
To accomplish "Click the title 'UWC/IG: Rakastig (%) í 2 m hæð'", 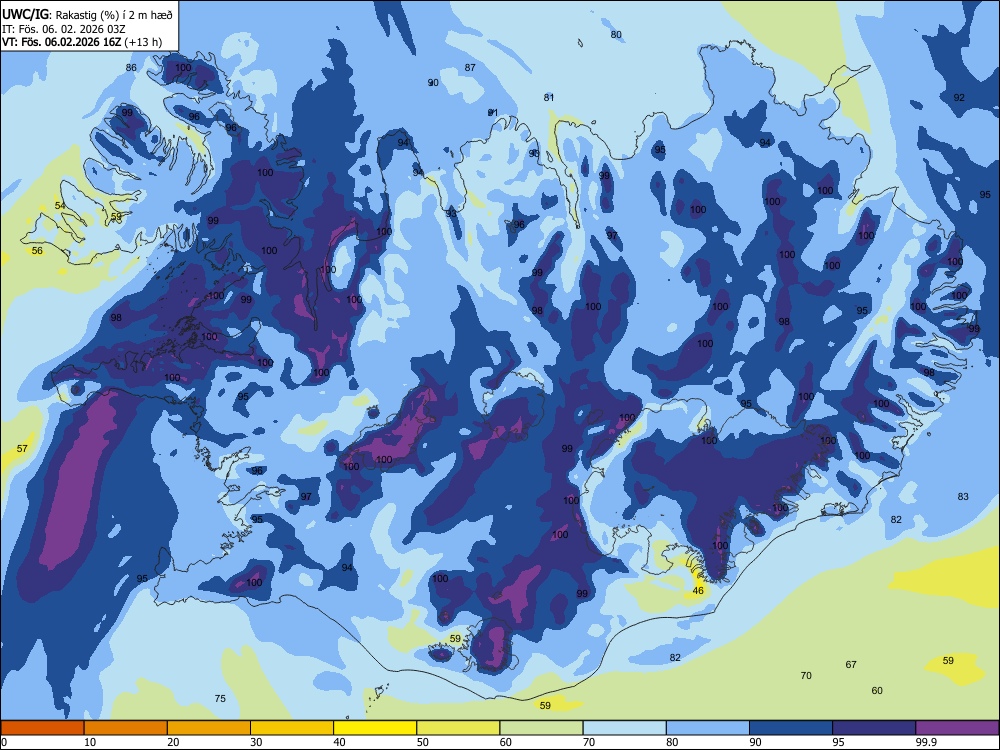I will 87,15.
